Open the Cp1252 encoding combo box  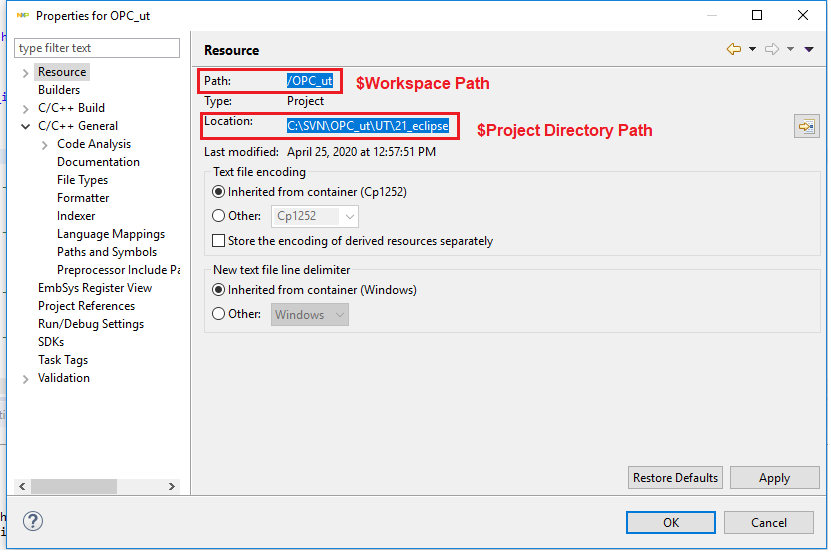coord(315,216)
